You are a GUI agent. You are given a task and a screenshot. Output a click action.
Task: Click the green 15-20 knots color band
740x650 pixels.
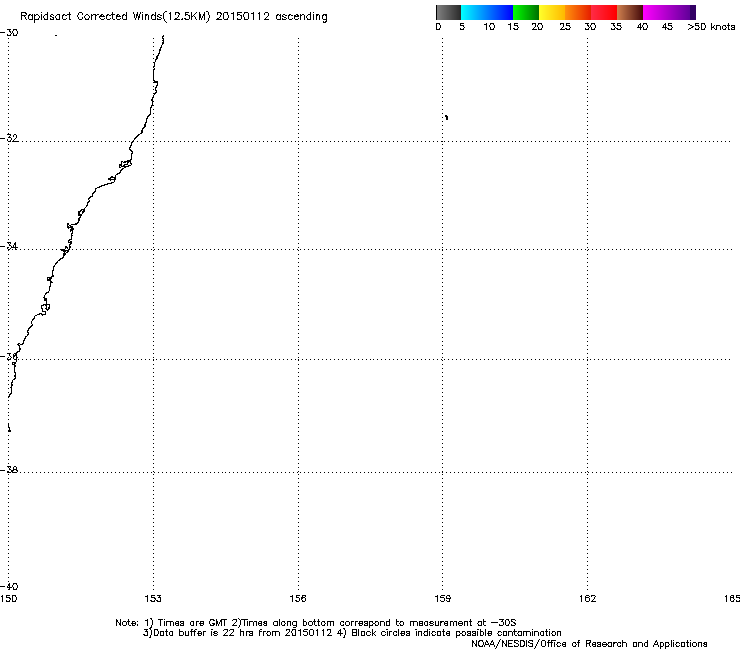(526, 12)
